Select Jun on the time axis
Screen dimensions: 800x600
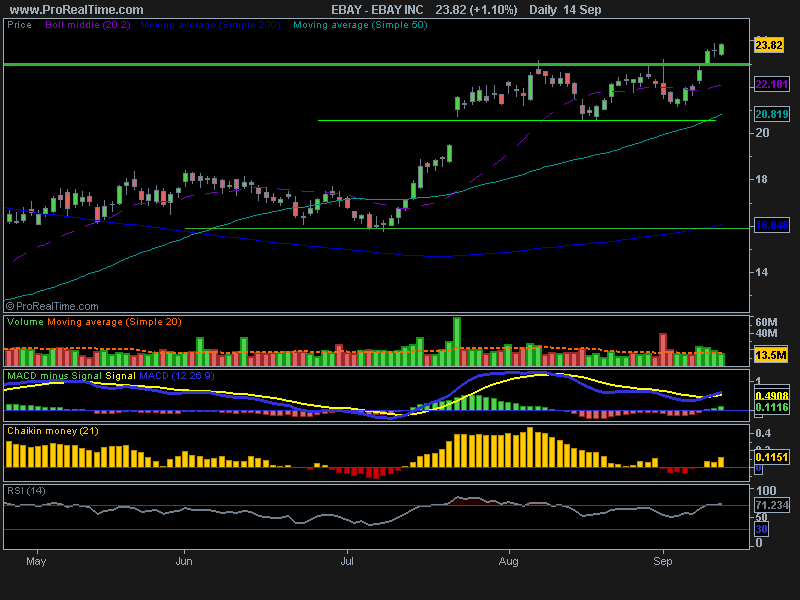pos(184,562)
